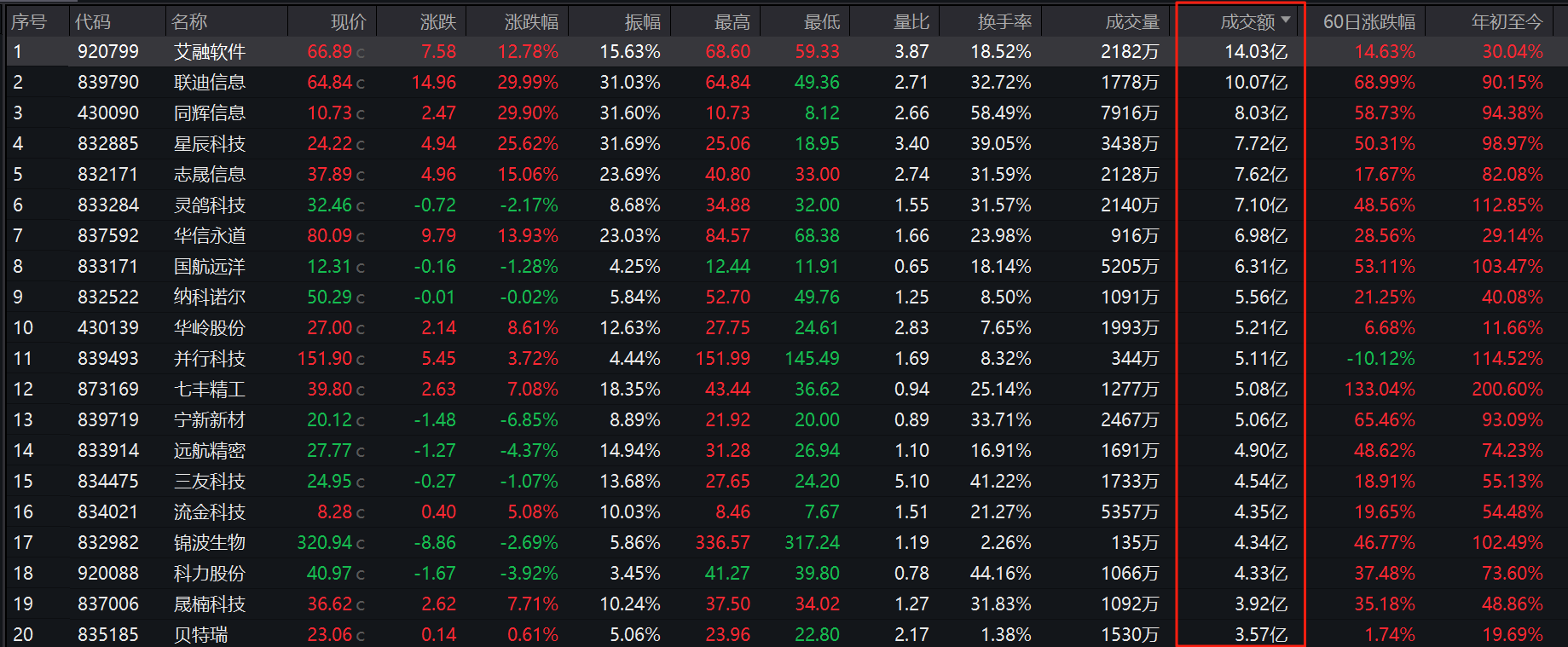Click volume ratio 5.10 of 三友科技
The width and height of the screenshot is (1568, 647).
pos(911,482)
